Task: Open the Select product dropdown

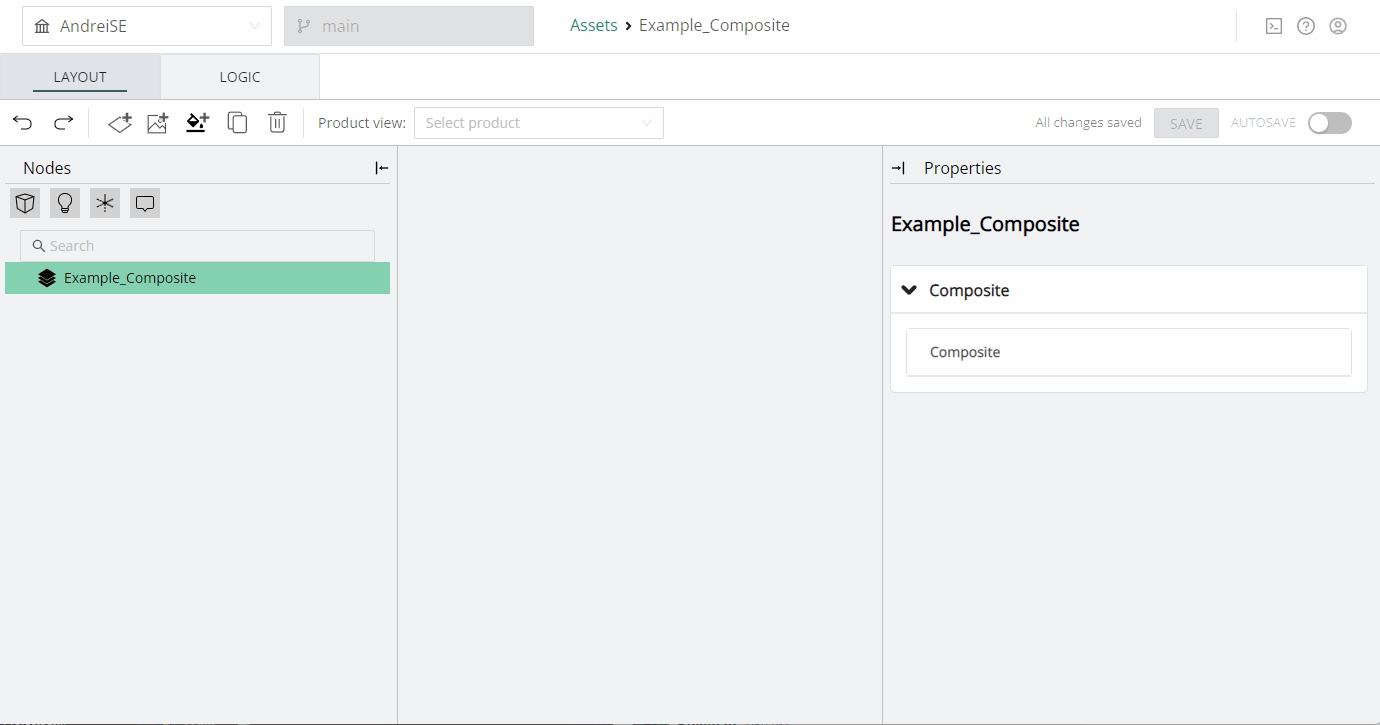Action: (538, 123)
